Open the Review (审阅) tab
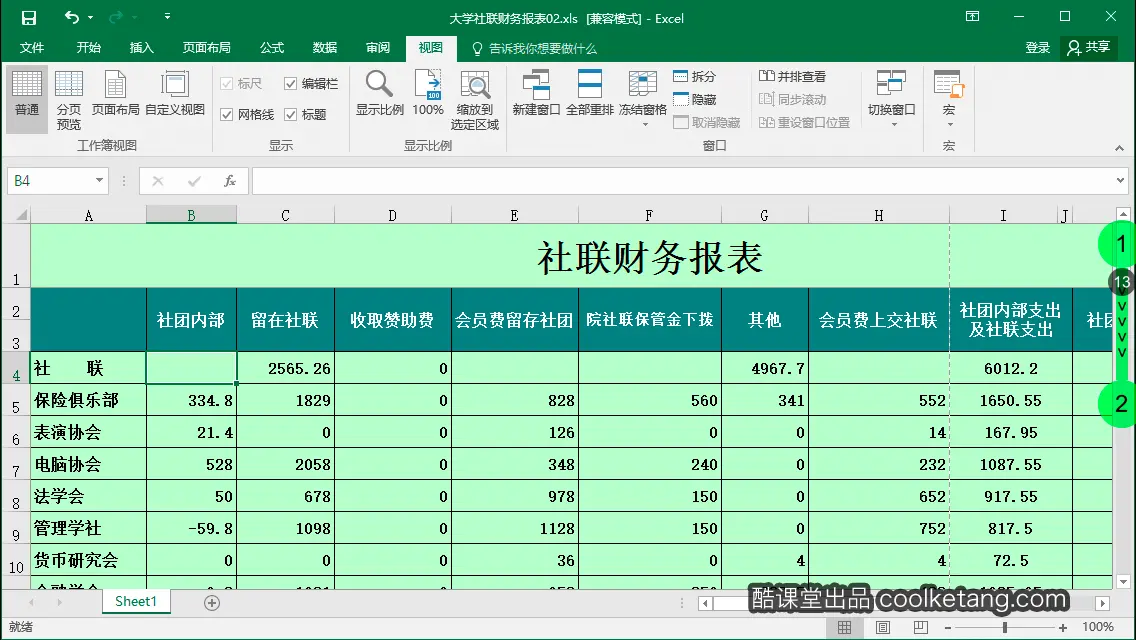This screenshot has height=640, width=1136. [x=377, y=48]
